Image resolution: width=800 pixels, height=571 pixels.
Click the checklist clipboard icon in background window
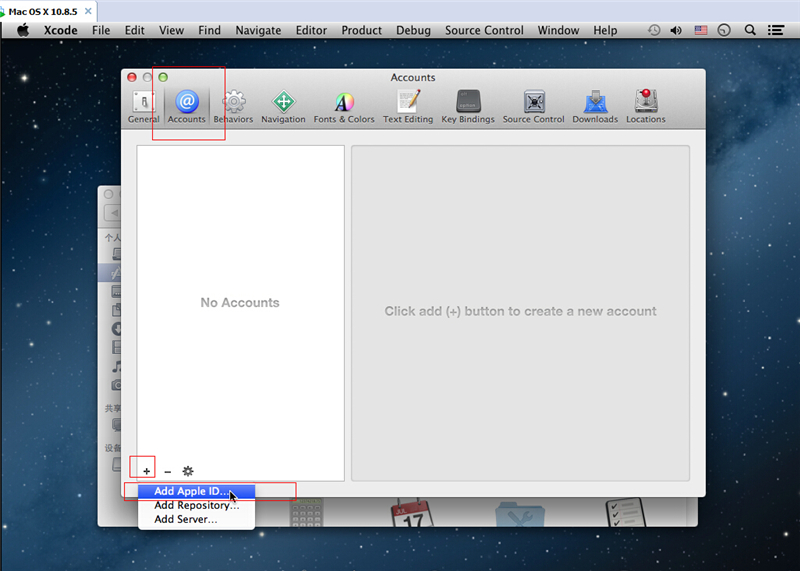coord(626,513)
